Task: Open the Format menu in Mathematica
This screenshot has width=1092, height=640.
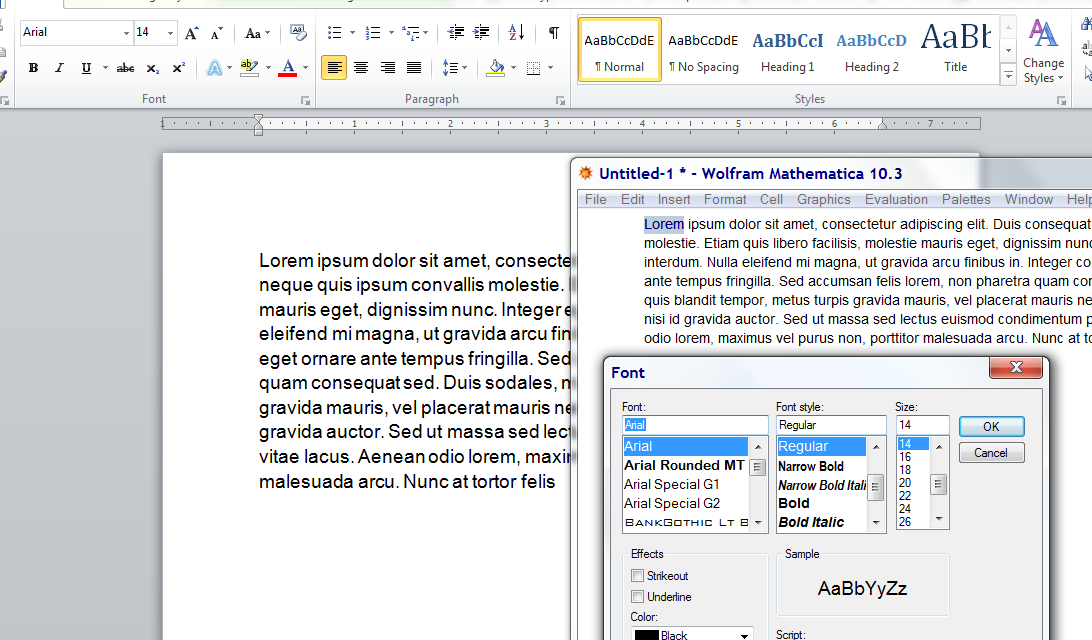Action: pyautogui.click(x=724, y=199)
